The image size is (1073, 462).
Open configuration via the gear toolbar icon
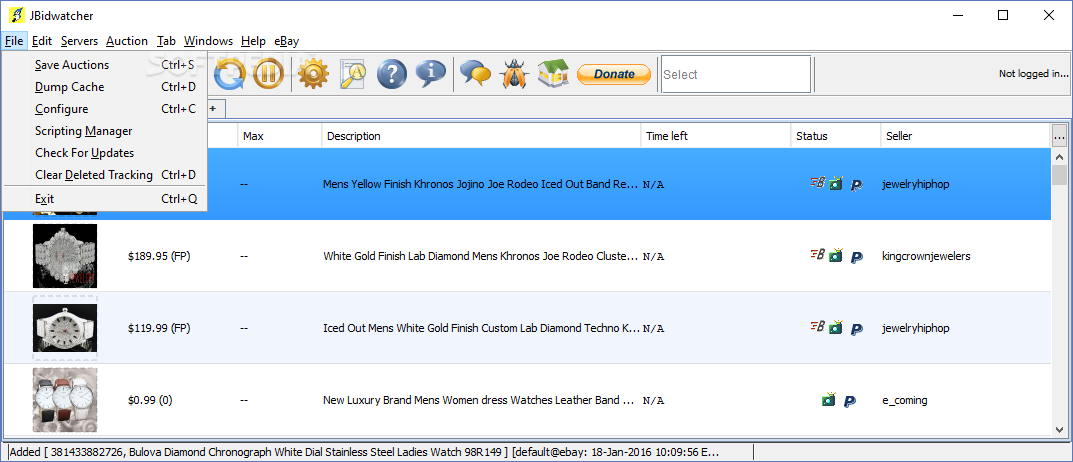(313, 74)
